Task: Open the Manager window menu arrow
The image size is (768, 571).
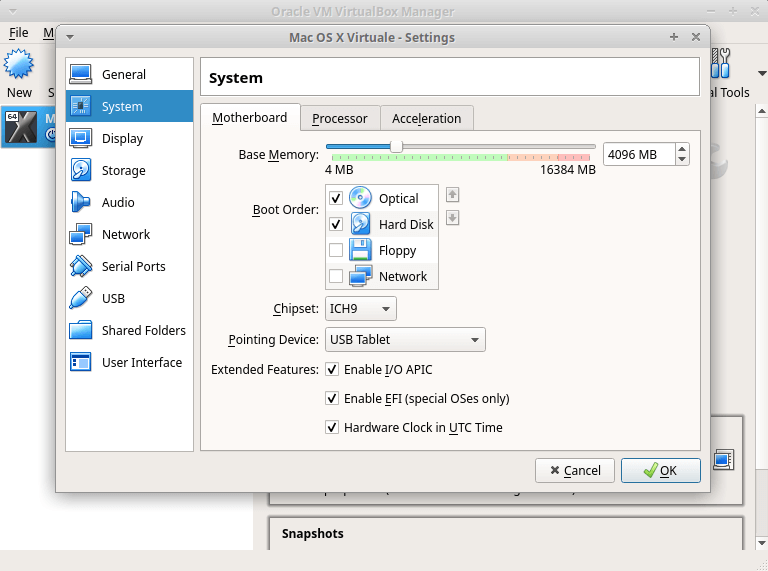Action: pyautogui.click(x=12, y=11)
